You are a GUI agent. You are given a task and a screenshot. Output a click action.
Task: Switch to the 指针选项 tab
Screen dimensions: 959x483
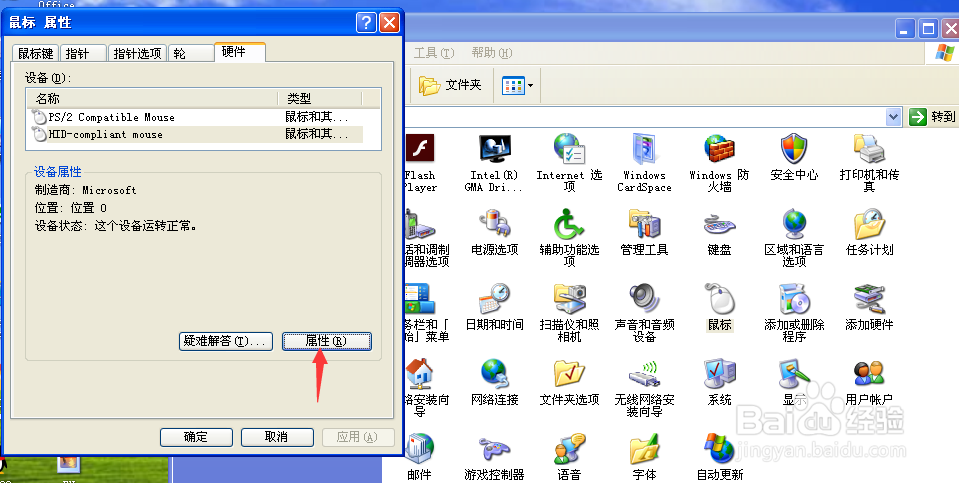click(x=138, y=53)
